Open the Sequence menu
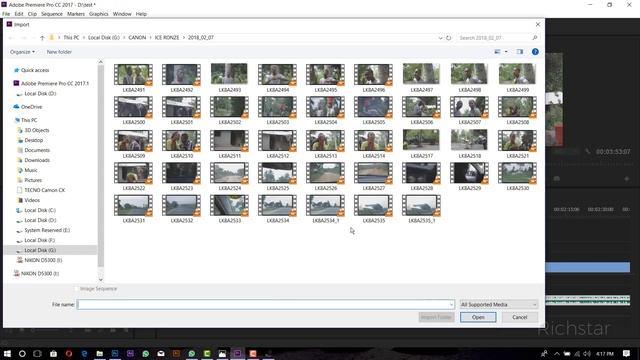Image resolution: width=640 pixels, height=360 pixels. [x=52, y=14]
